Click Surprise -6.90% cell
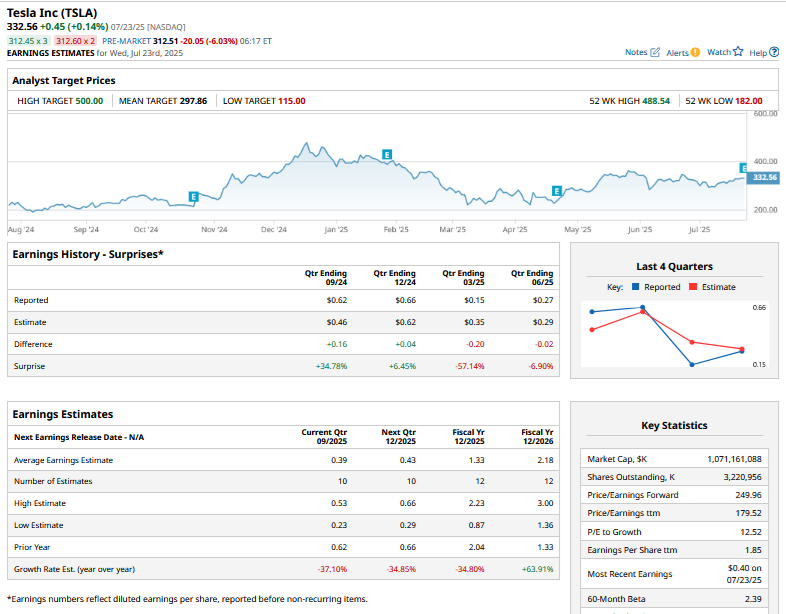Image resolution: width=786 pixels, height=614 pixels. pyautogui.click(x=541, y=366)
